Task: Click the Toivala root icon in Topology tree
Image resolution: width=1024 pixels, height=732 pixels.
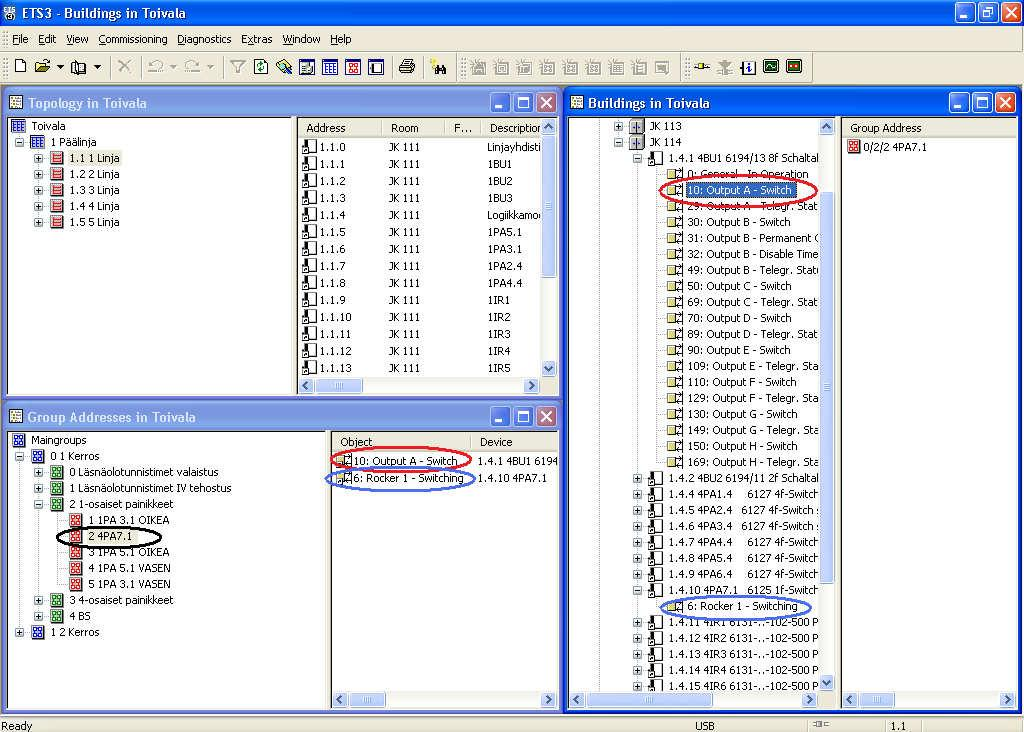Action: click(18, 126)
